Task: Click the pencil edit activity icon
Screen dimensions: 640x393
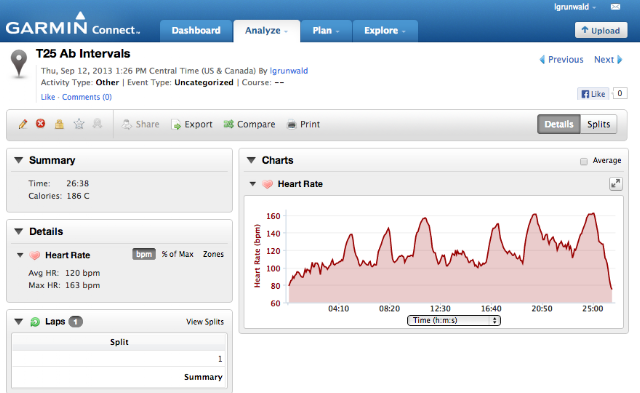Action: 23,124
